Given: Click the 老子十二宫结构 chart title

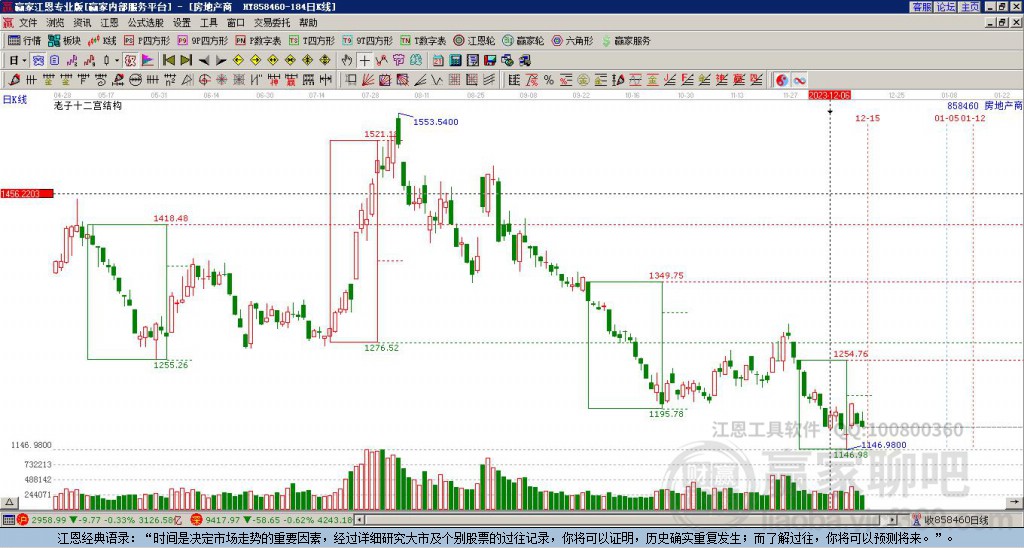Looking at the screenshot, I should click(x=88, y=105).
